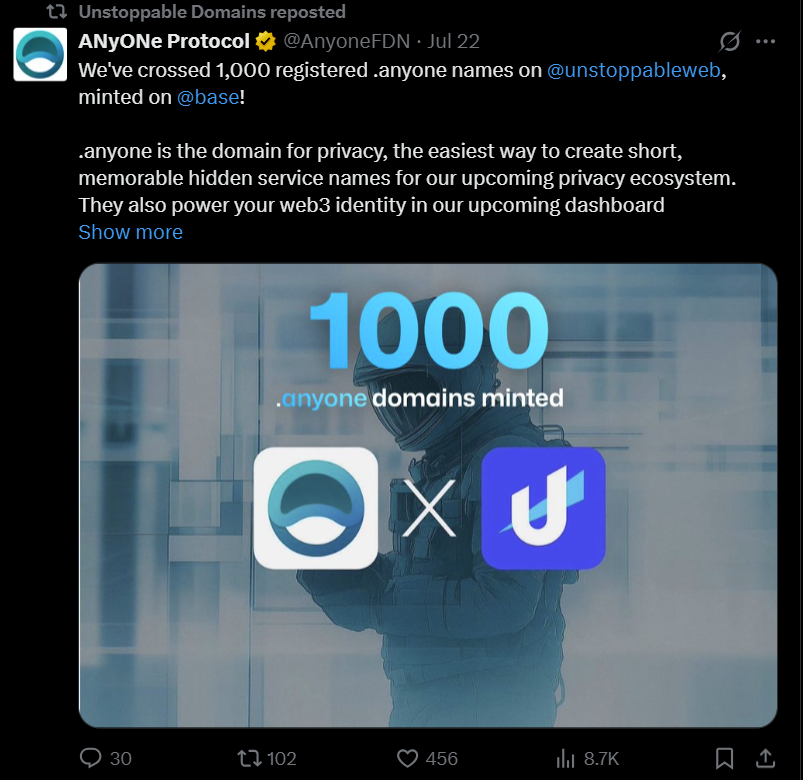The image size is (803, 780).
Task: Open the Grok explain icon
Action: 730,42
